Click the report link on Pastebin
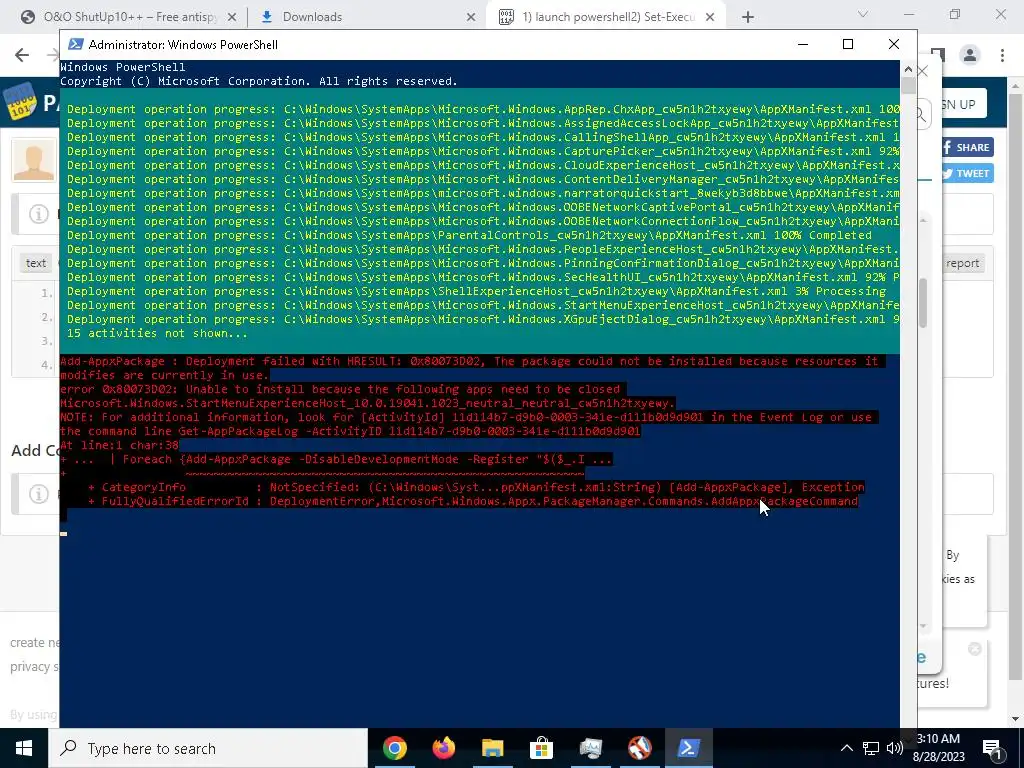The width and height of the screenshot is (1024, 768). click(x=962, y=263)
